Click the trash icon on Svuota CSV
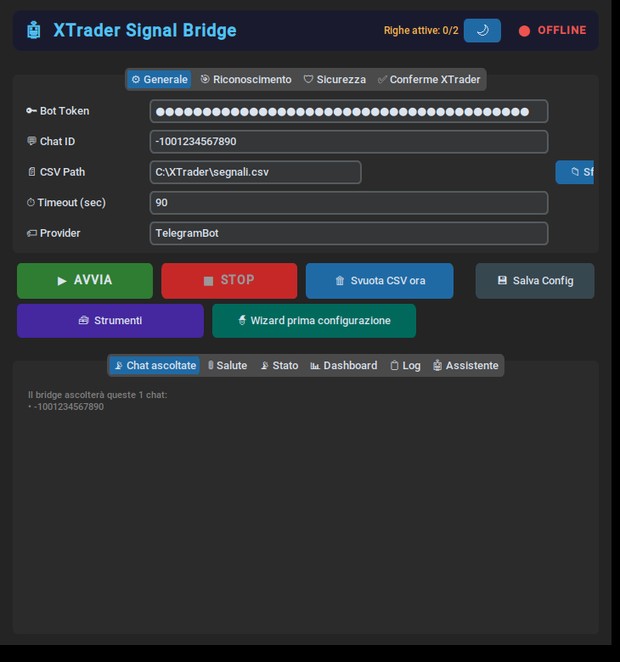Image resolution: width=620 pixels, height=662 pixels. click(340, 281)
